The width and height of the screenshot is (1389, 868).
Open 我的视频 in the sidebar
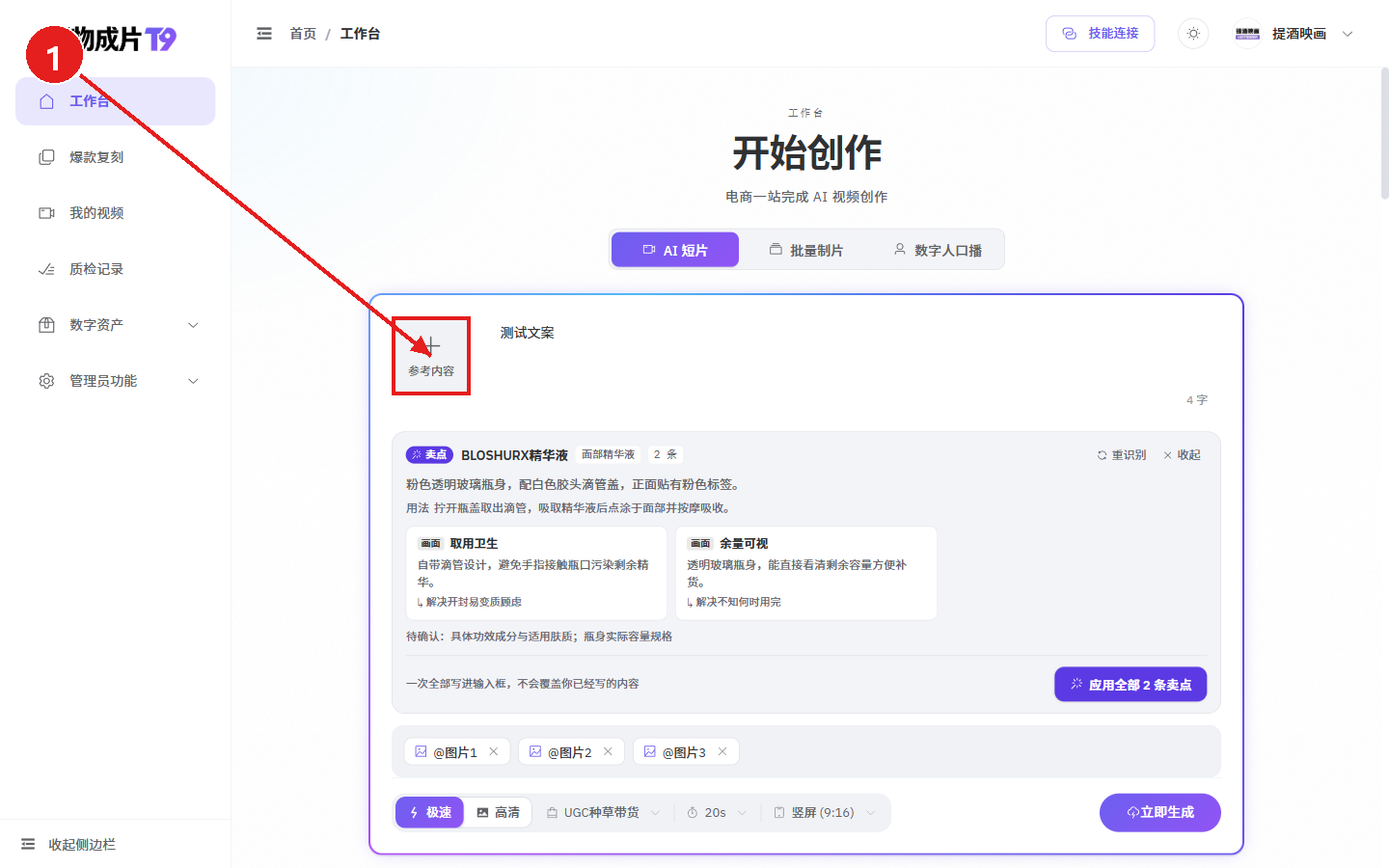115,213
